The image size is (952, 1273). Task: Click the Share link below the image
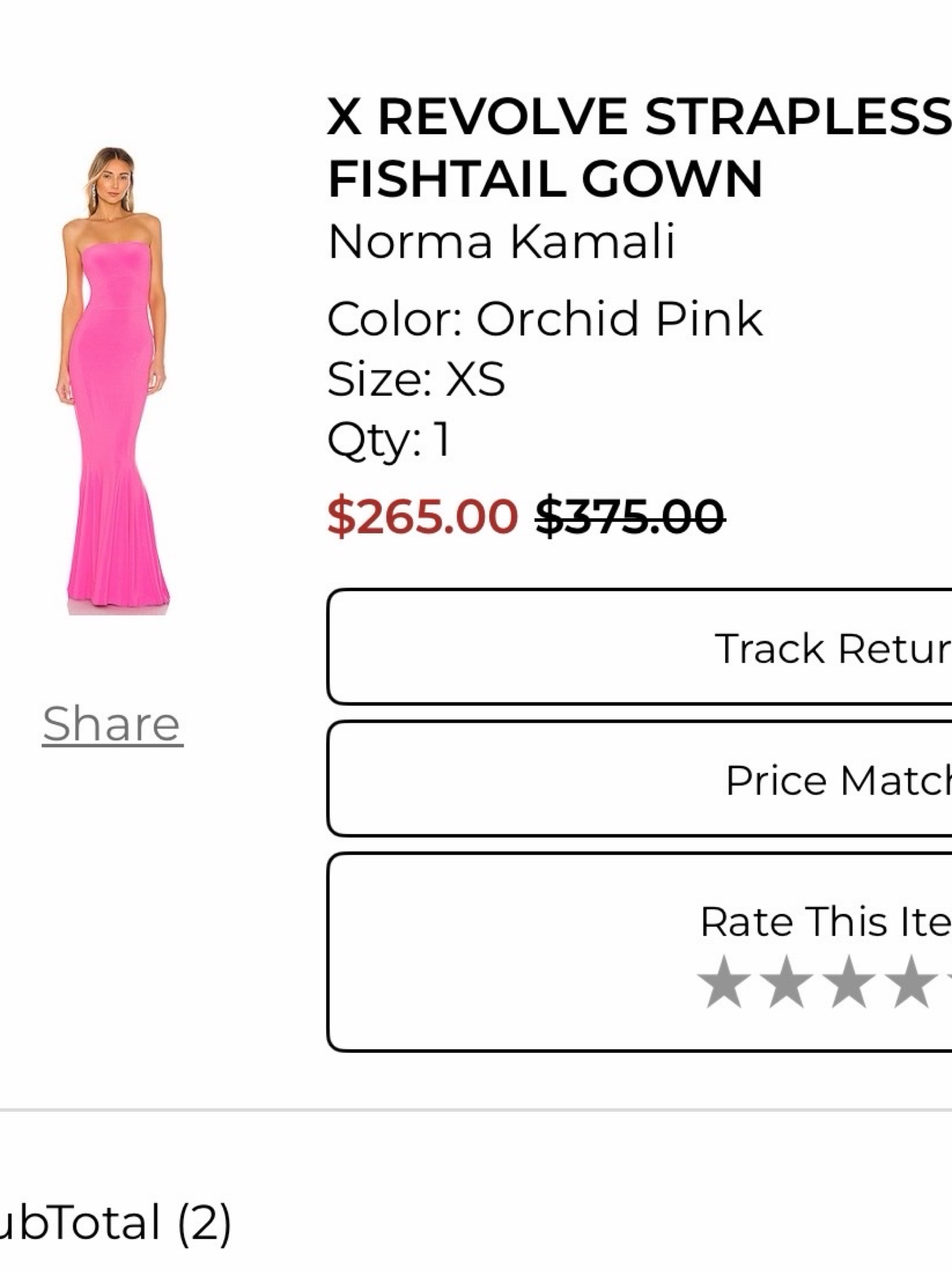click(x=112, y=723)
